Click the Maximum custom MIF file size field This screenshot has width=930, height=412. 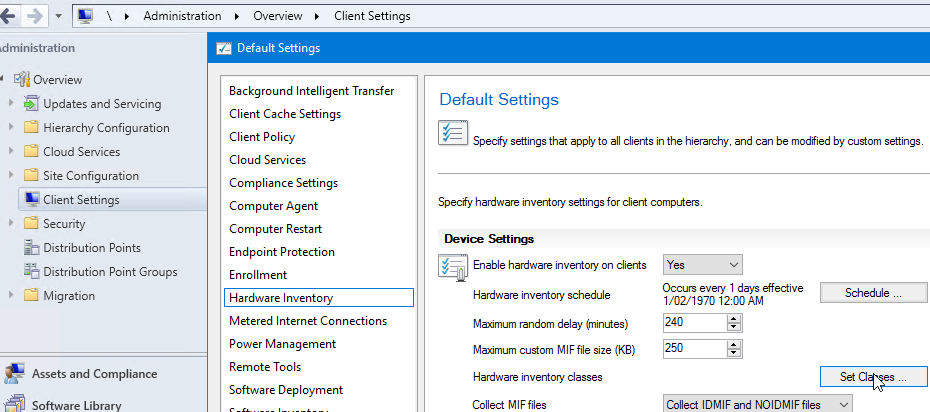pyautogui.click(x=693, y=350)
